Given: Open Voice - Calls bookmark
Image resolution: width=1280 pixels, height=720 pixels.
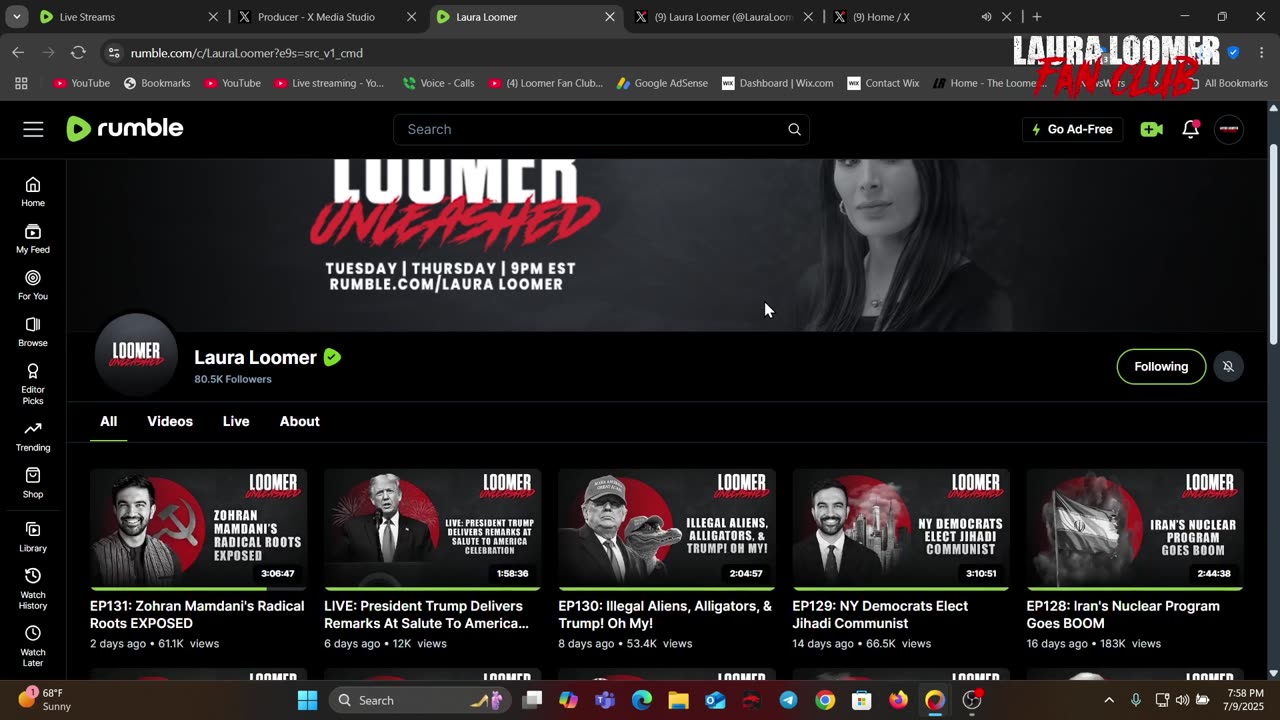Looking at the screenshot, I should pos(438,83).
